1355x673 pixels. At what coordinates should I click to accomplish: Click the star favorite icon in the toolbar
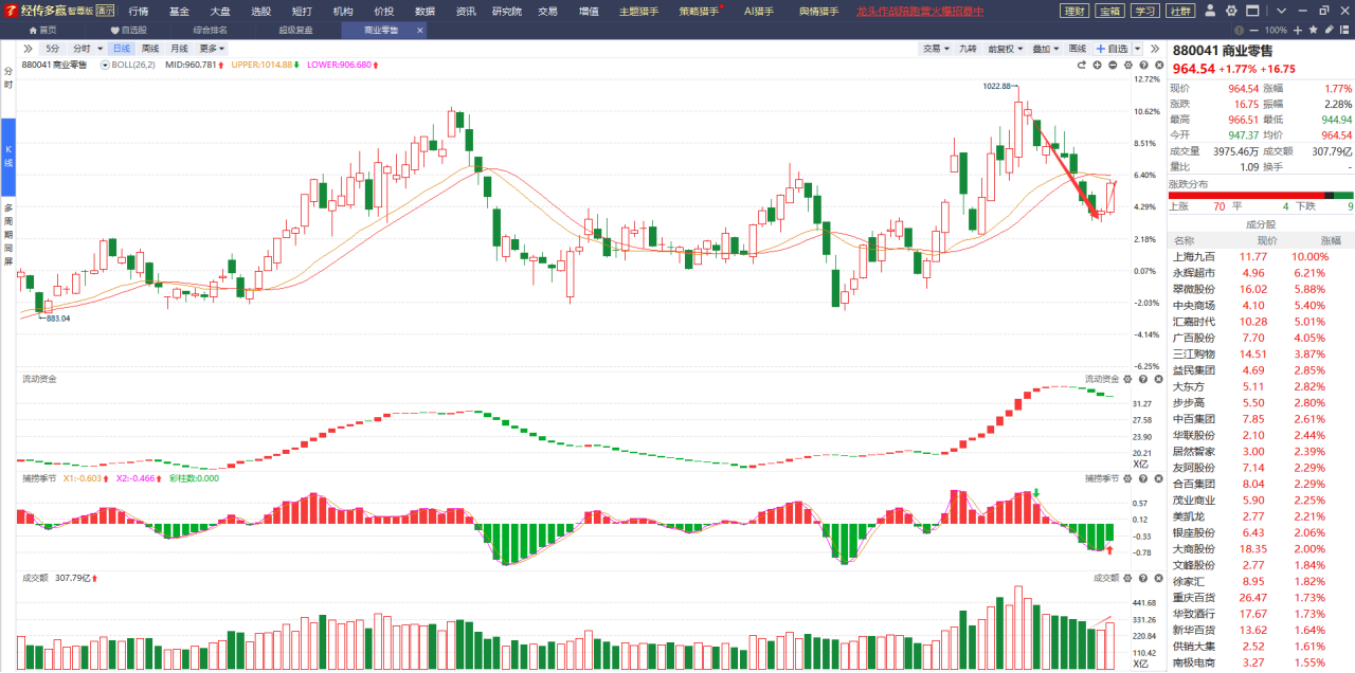click(x=1313, y=30)
